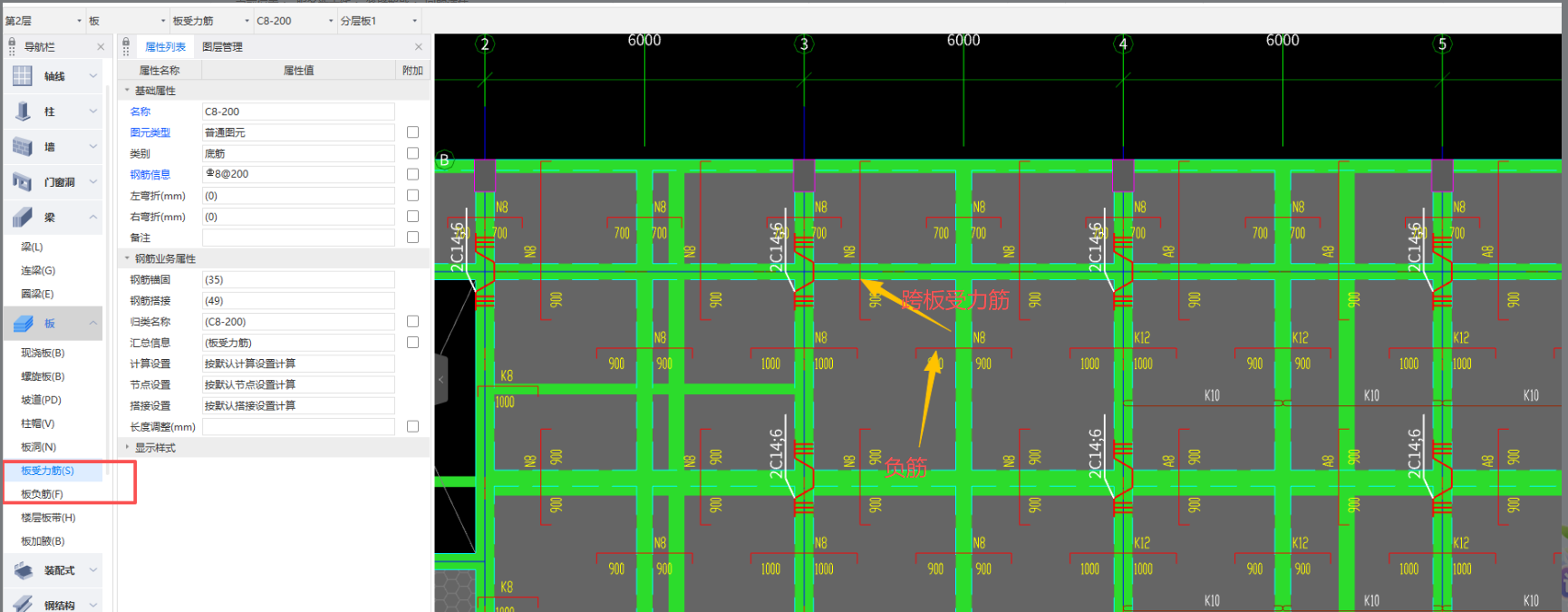Collapse the 基础属性 group

[x=127, y=91]
